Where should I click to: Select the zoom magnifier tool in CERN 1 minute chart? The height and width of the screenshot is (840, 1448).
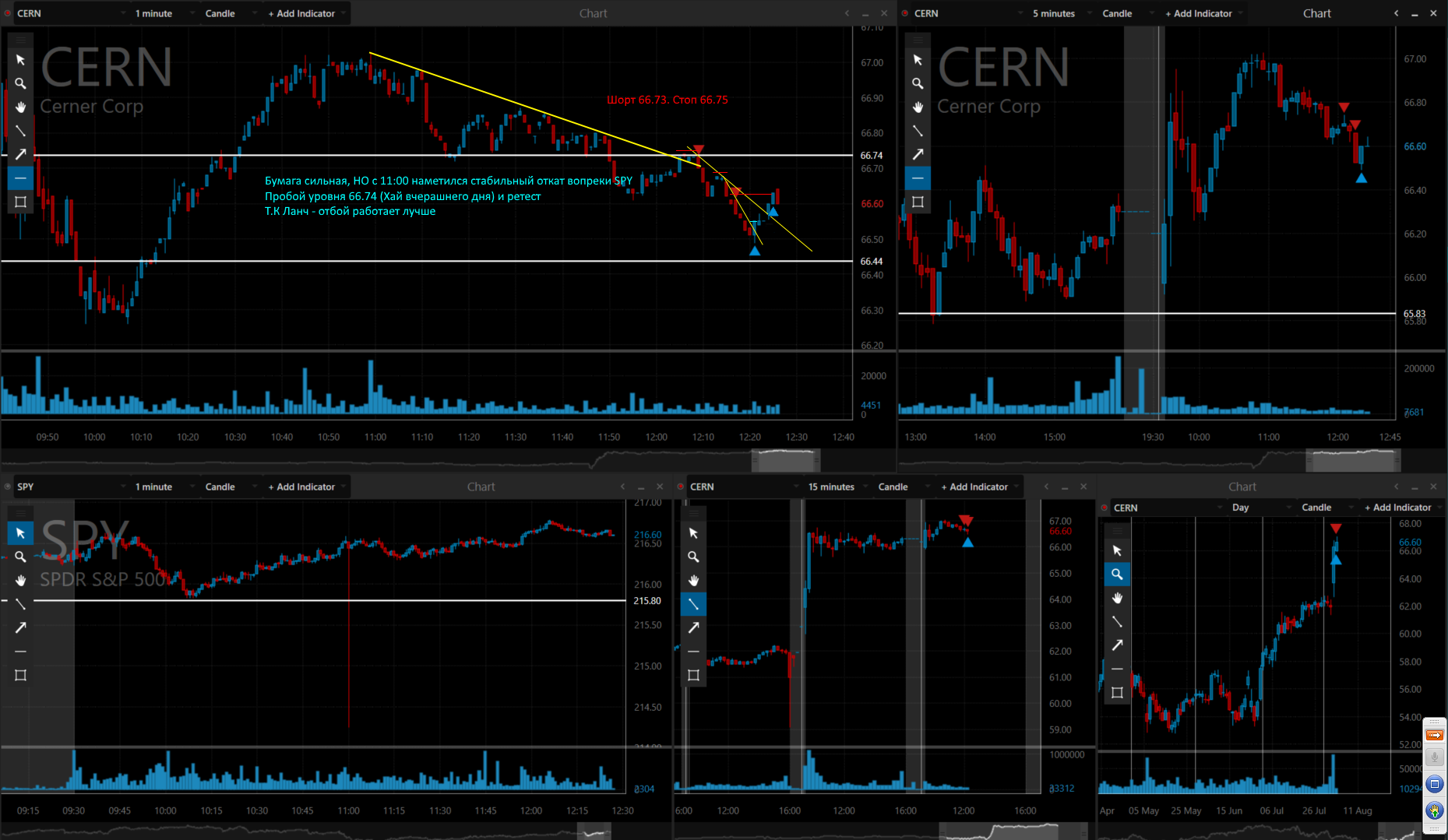click(x=21, y=83)
